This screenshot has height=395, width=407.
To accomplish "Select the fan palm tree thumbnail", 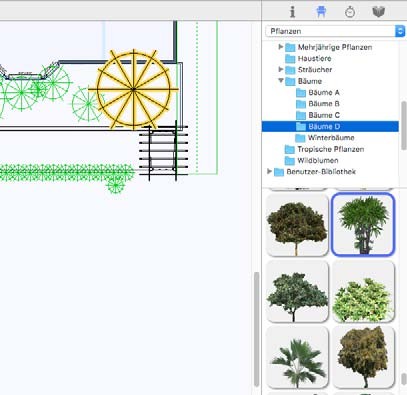I will click(x=297, y=357).
